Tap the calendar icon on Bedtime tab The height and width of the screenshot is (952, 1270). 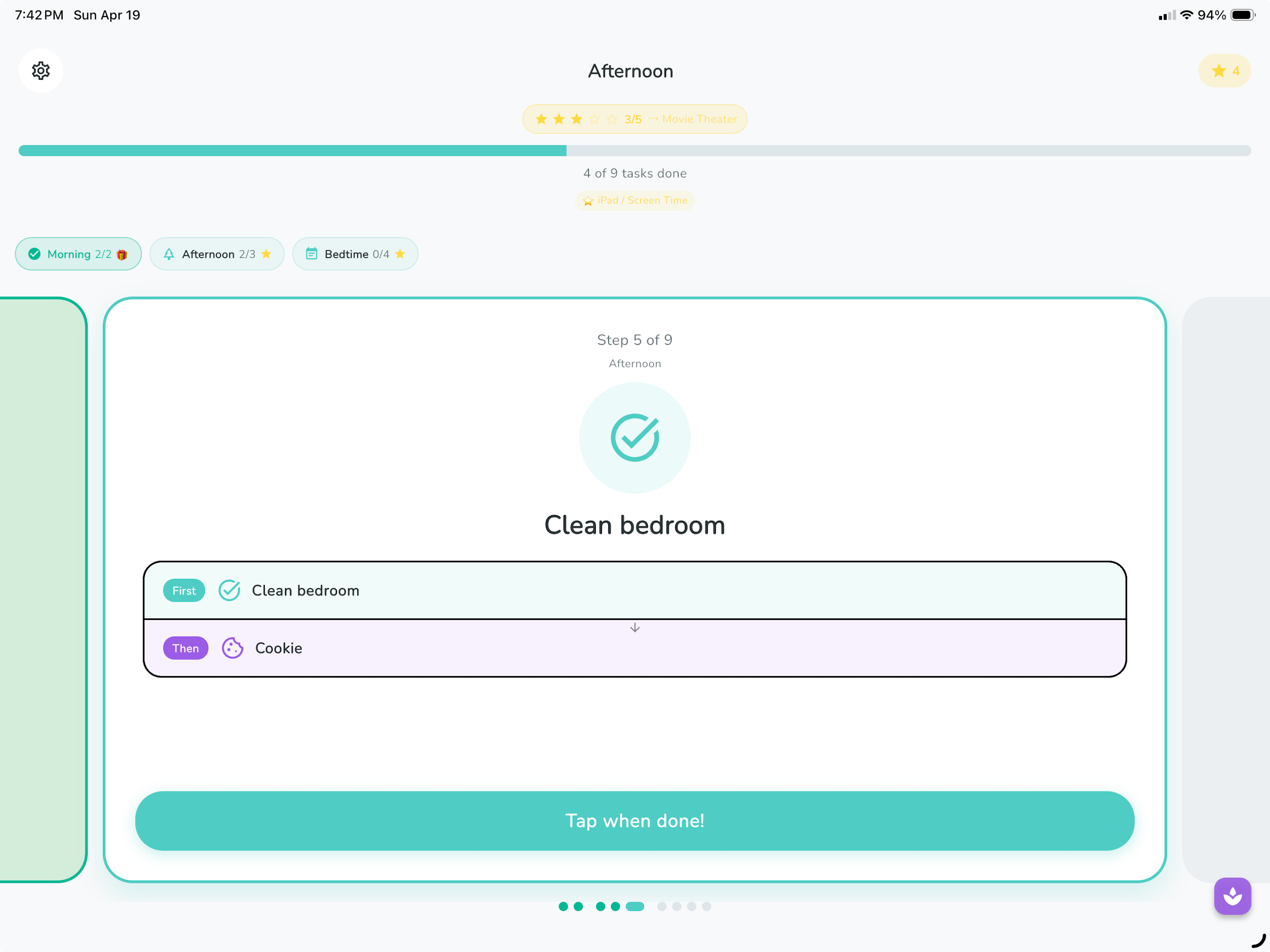click(x=311, y=254)
